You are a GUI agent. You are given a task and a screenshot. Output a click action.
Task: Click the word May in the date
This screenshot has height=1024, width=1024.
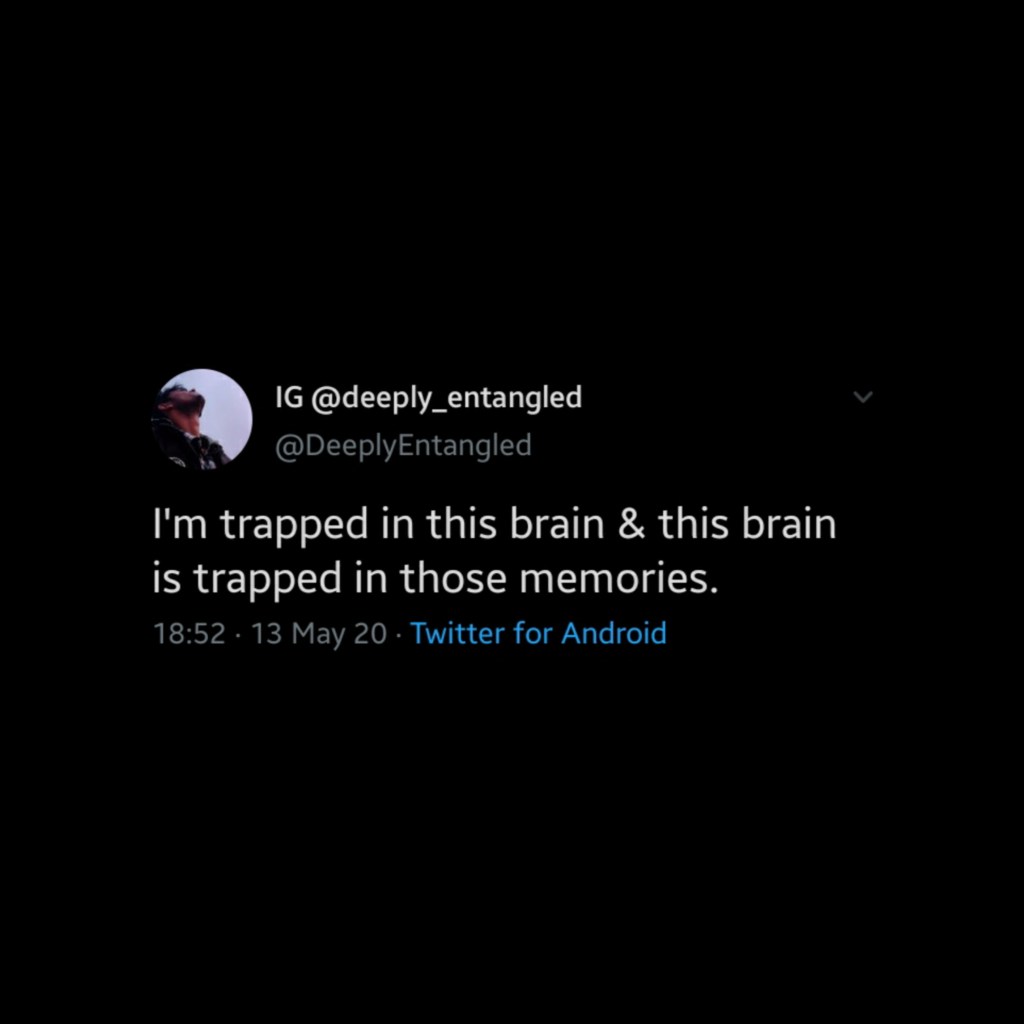pos(318,634)
